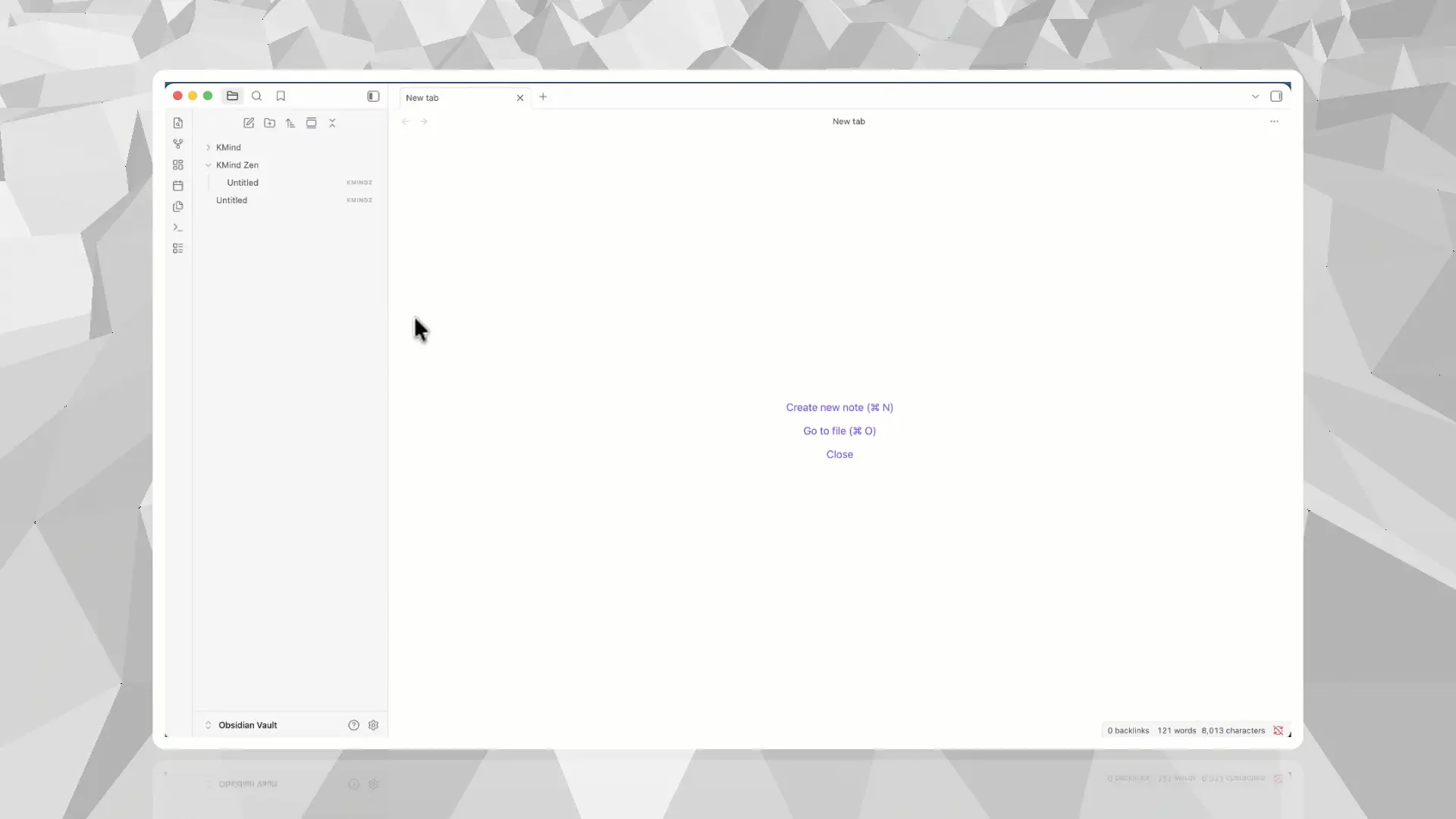
Task: Click the New tab title in the view header
Action: (849, 121)
